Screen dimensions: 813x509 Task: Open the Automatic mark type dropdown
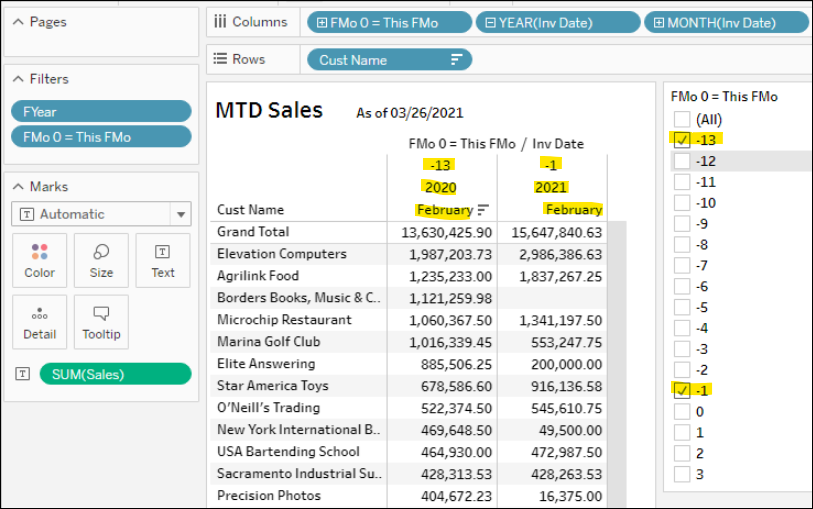[x=180, y=214]
